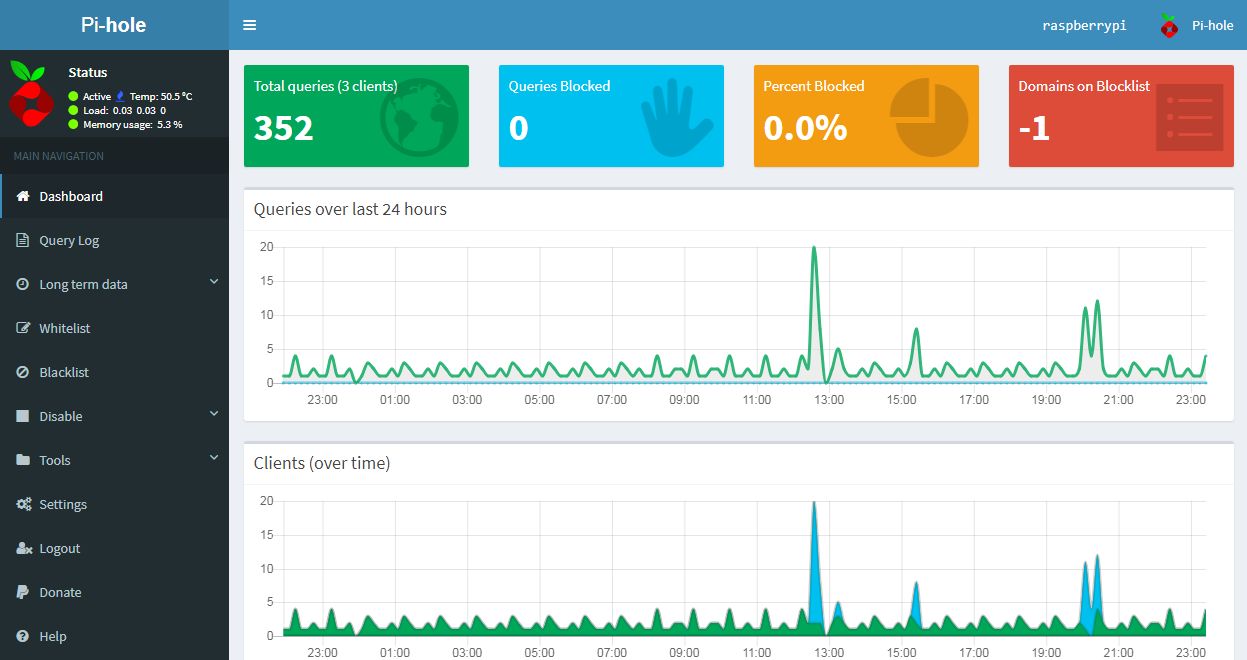The width and height of the screenshot is (1247, 660).
Task: Click the Temp: 50.5 °C reading
Action: (161, 96)
